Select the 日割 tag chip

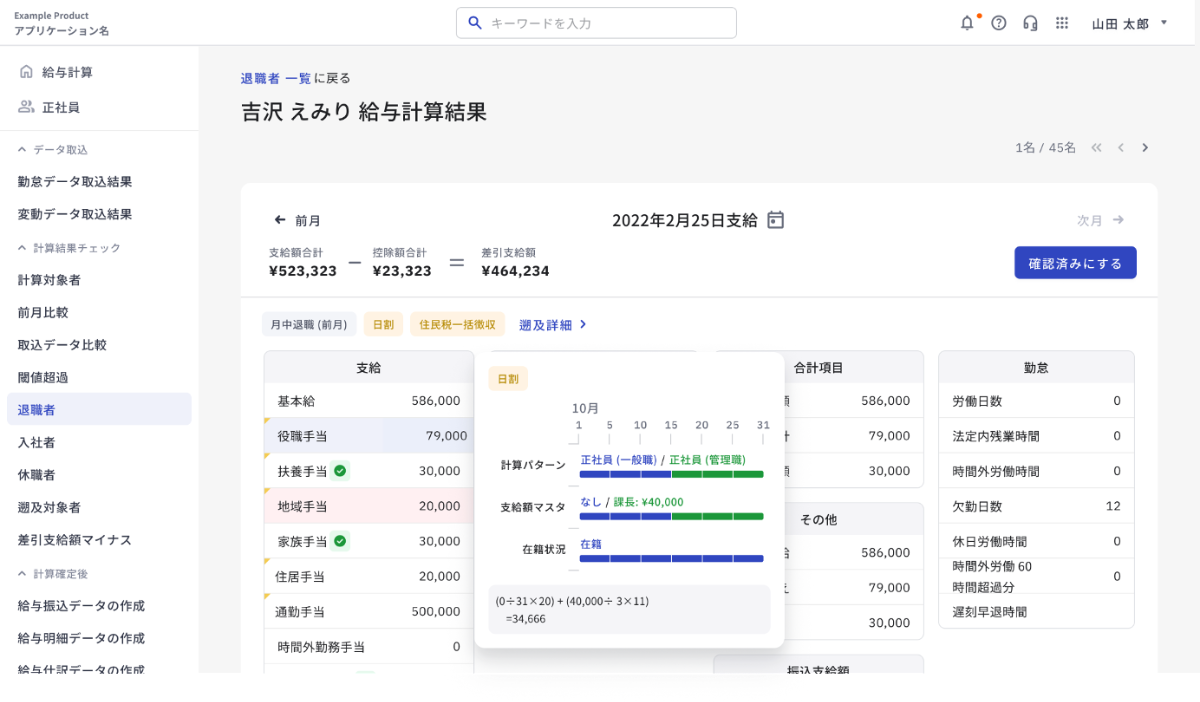(x=383, y=325)
